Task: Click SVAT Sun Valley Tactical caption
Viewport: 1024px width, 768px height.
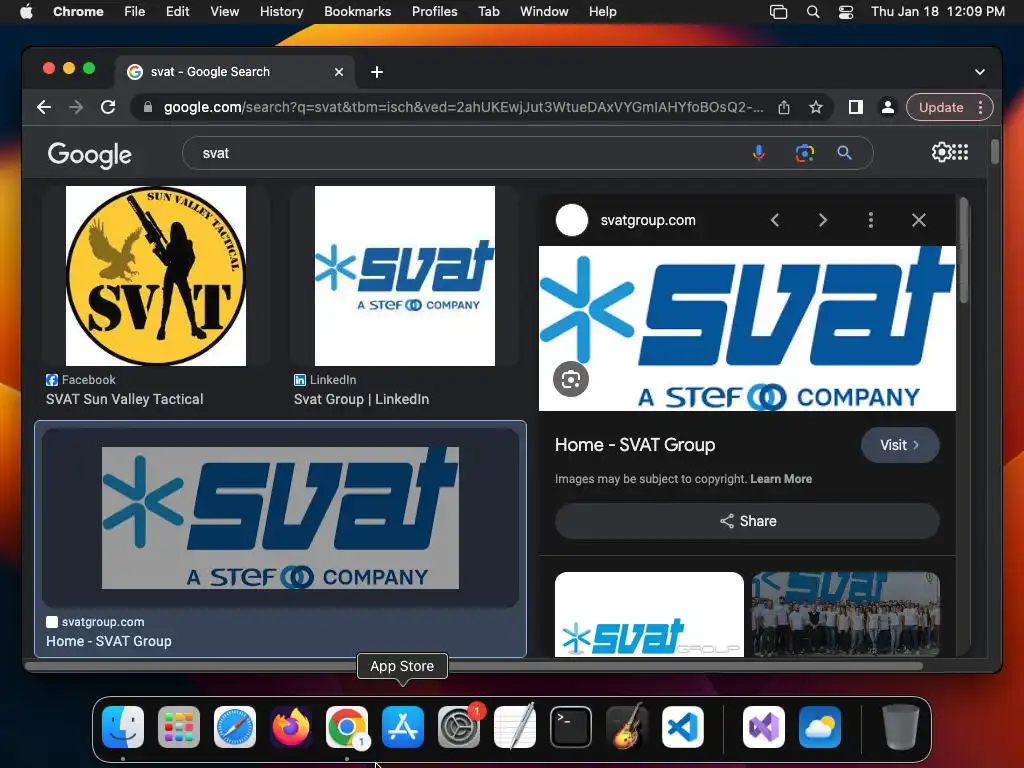Action: [125, 399]
